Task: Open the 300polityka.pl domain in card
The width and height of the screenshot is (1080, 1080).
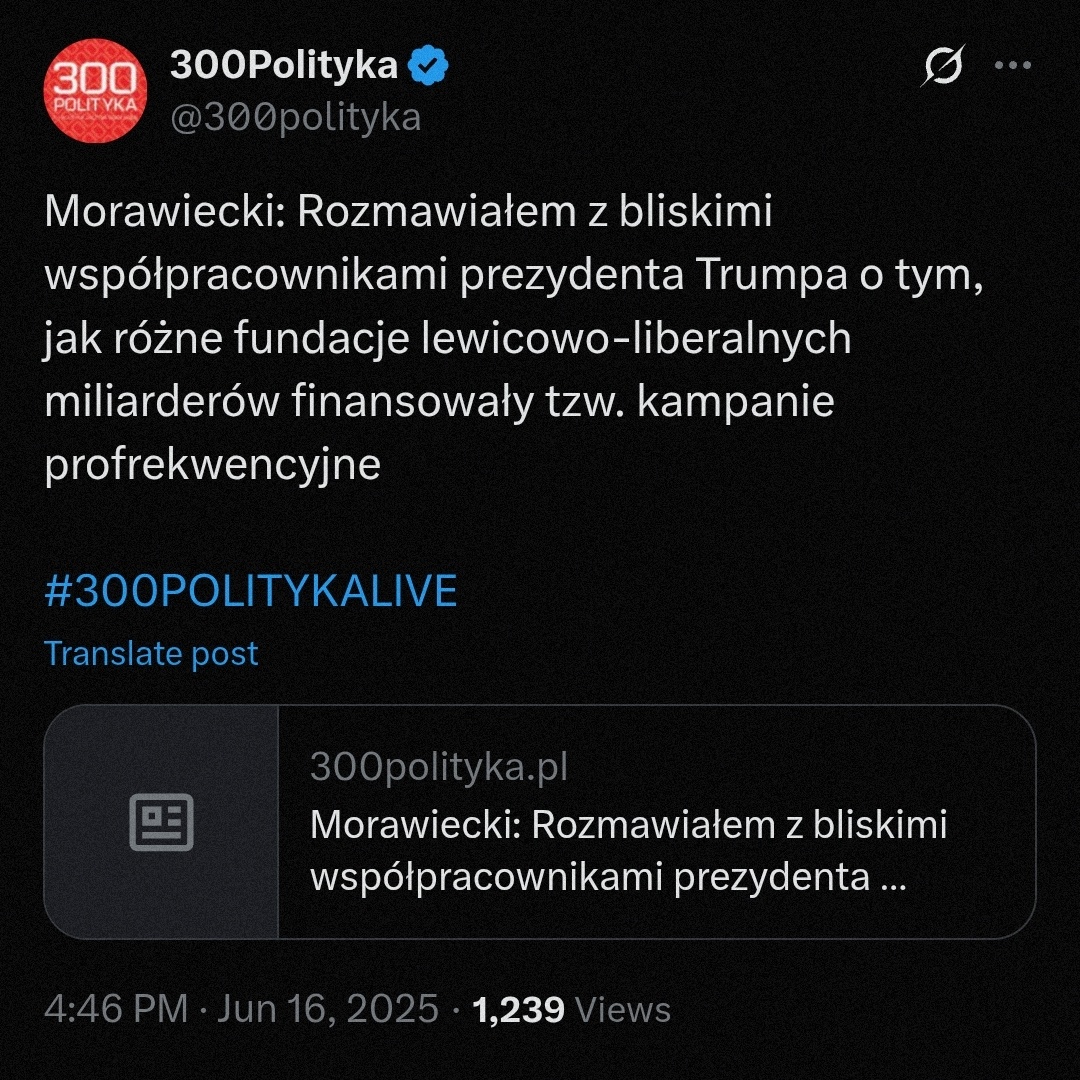Action: tap(439, 767)
